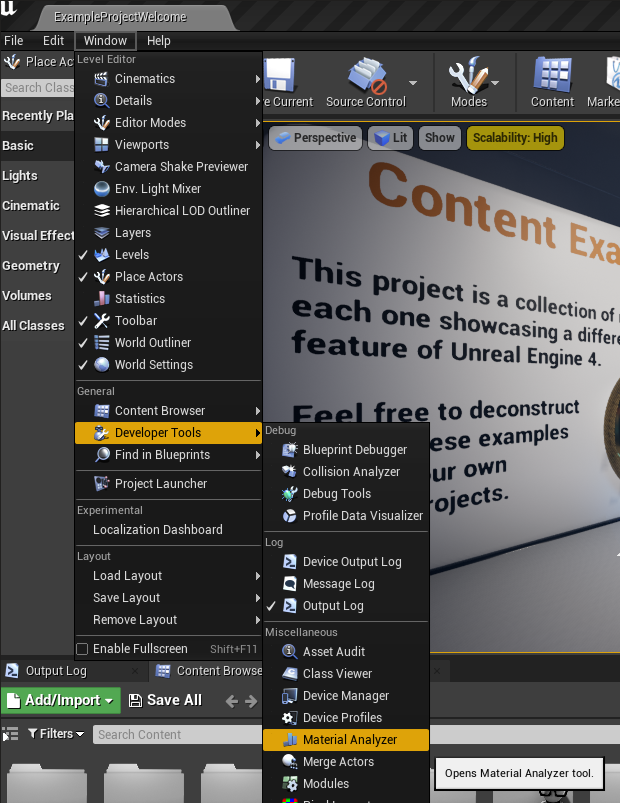Click the Class Viewer icon

[x=290, y=674]
